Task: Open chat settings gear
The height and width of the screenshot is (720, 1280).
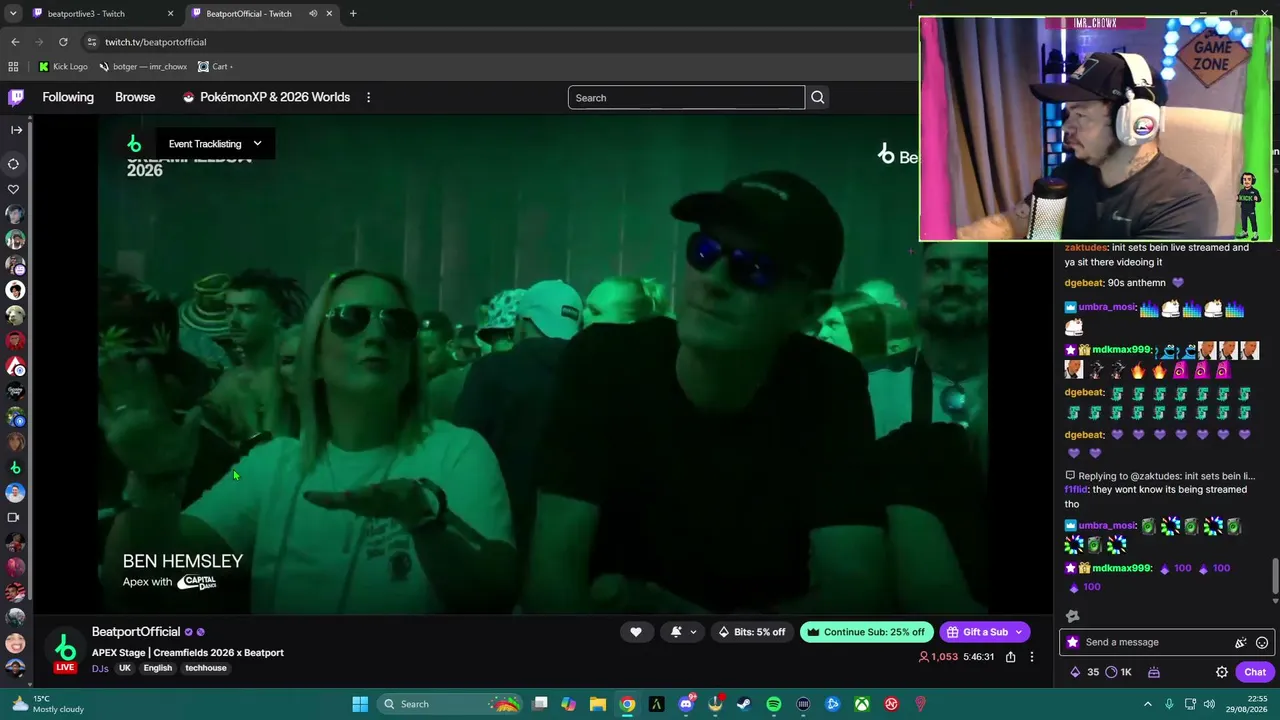Action: click(x=1222, y=672)
